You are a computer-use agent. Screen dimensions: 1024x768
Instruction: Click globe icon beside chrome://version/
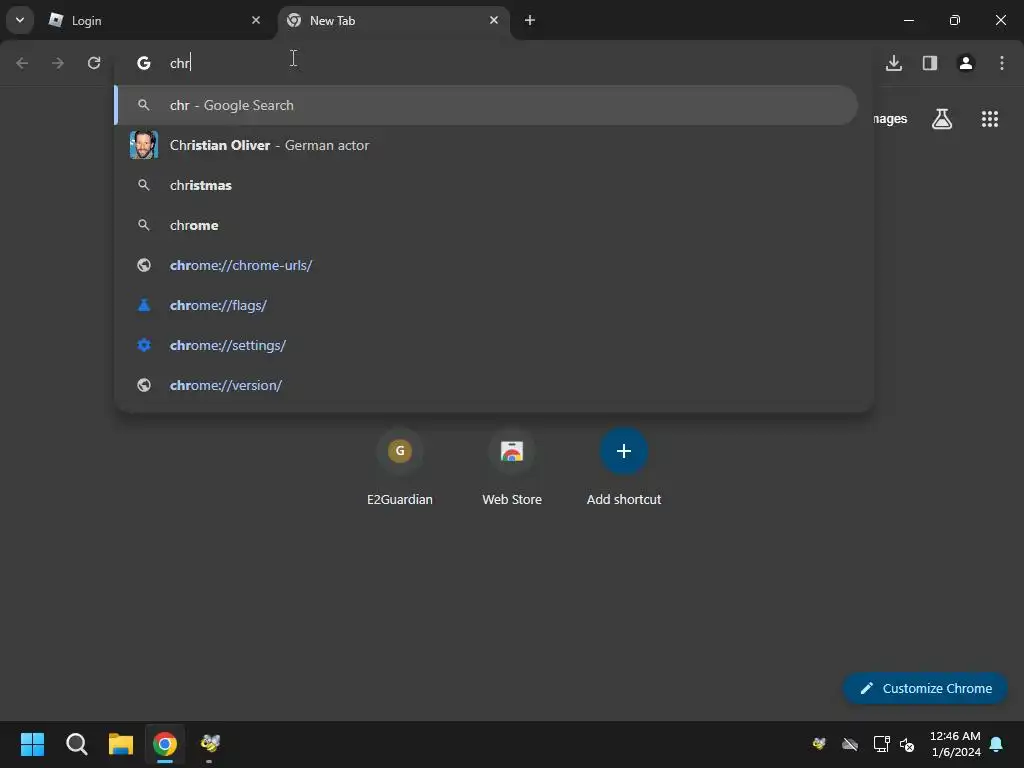click(x=144, y=385)
